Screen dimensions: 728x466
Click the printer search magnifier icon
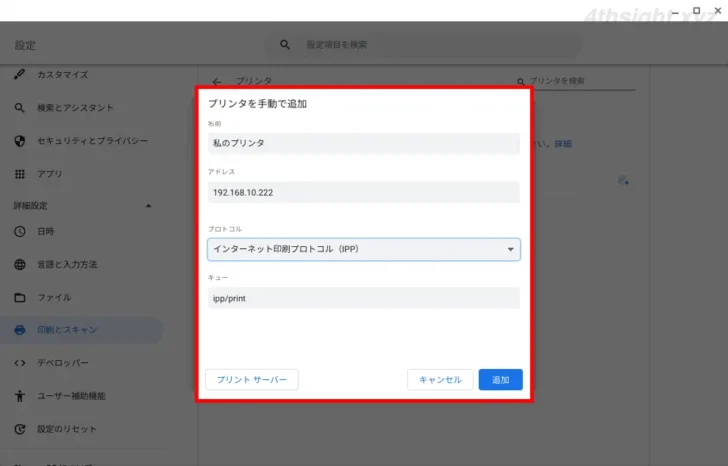click(520, 82)
